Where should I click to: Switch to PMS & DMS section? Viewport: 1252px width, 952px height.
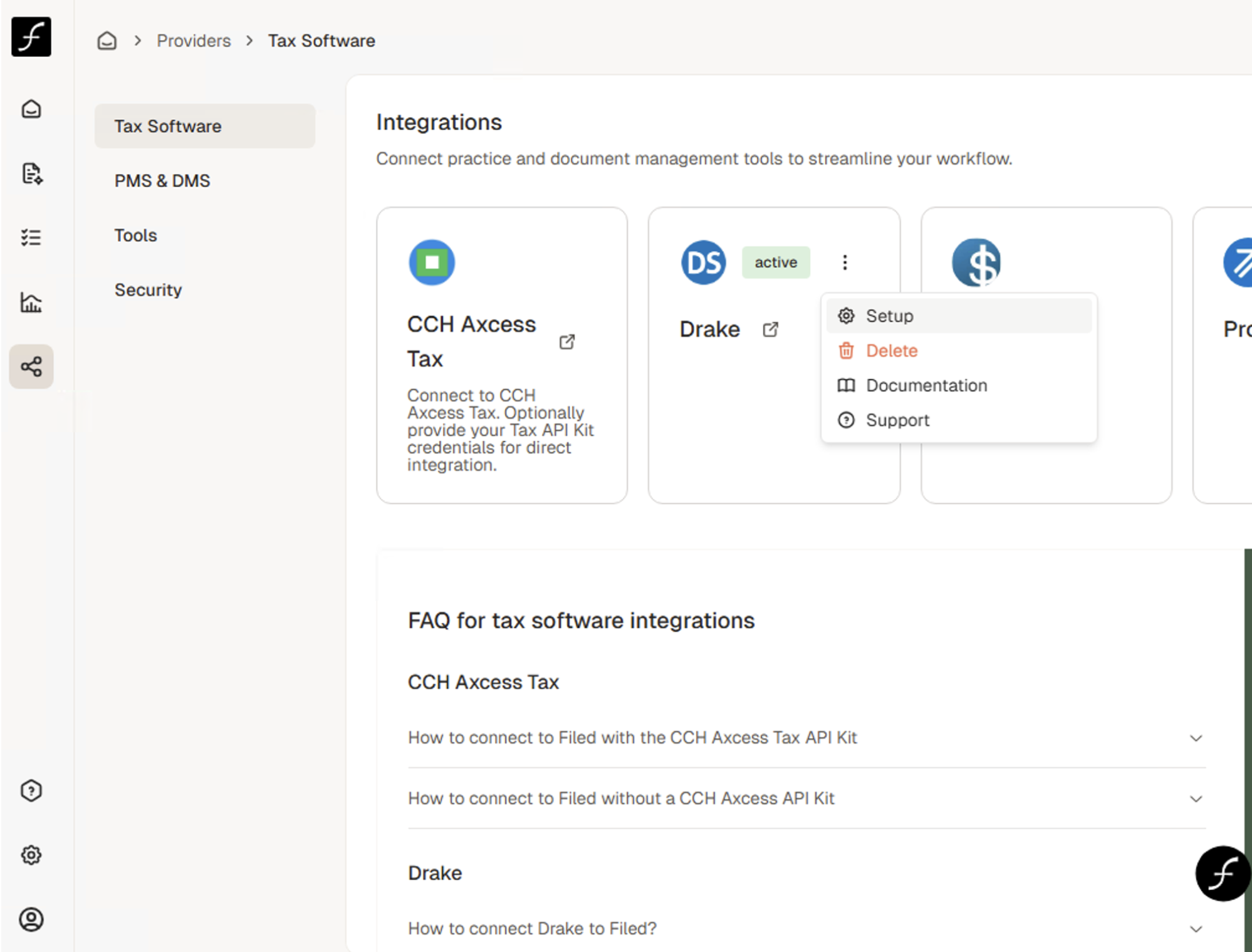(x=205, y=180)
